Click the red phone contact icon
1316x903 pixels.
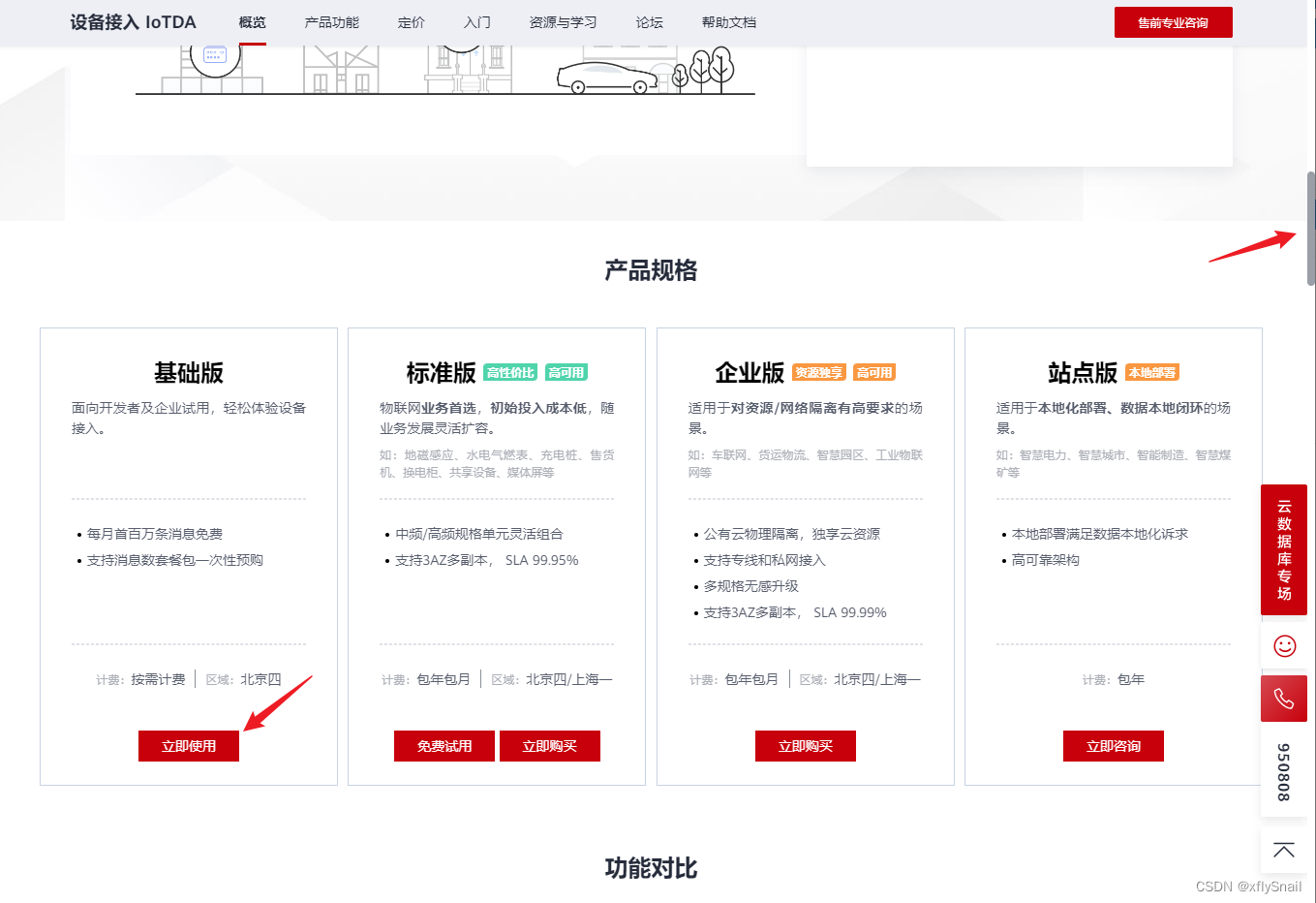(x=1284, y=699)
